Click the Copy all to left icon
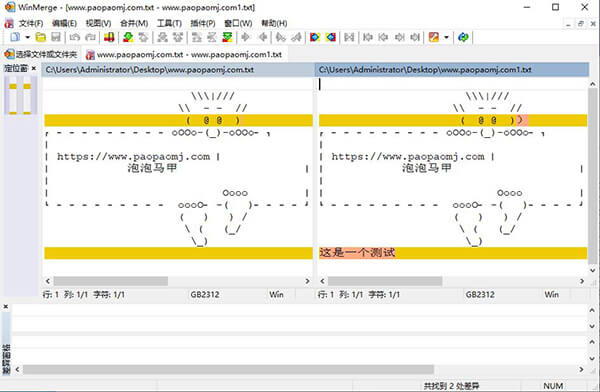 pos(331,37)
